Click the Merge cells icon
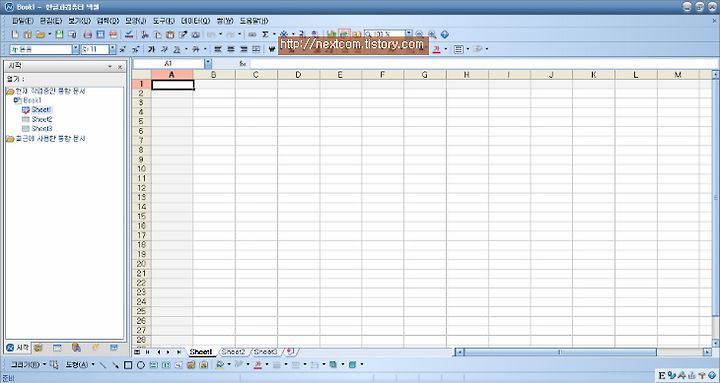The image size is (720, 383). tap(256, 49)
